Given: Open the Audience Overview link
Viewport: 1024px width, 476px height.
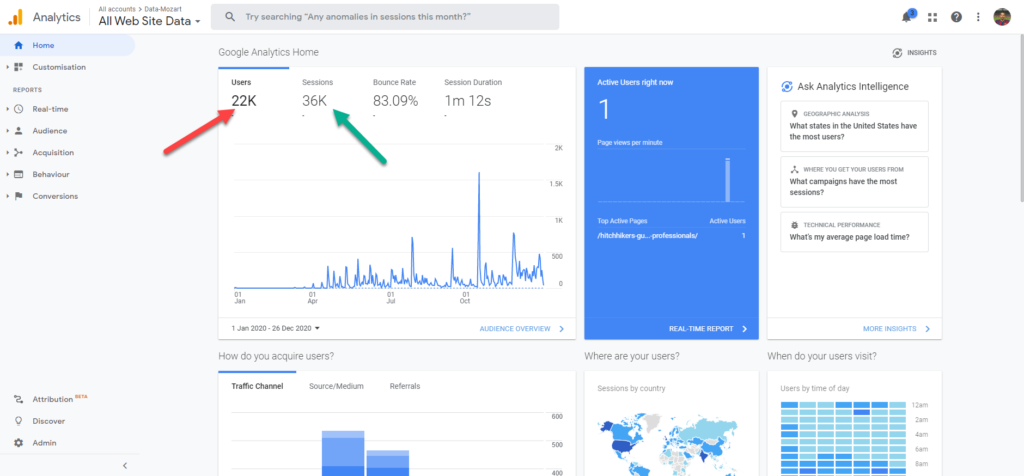Looking at the screenshot, I should pyautogui.click(x=522, y=328).
